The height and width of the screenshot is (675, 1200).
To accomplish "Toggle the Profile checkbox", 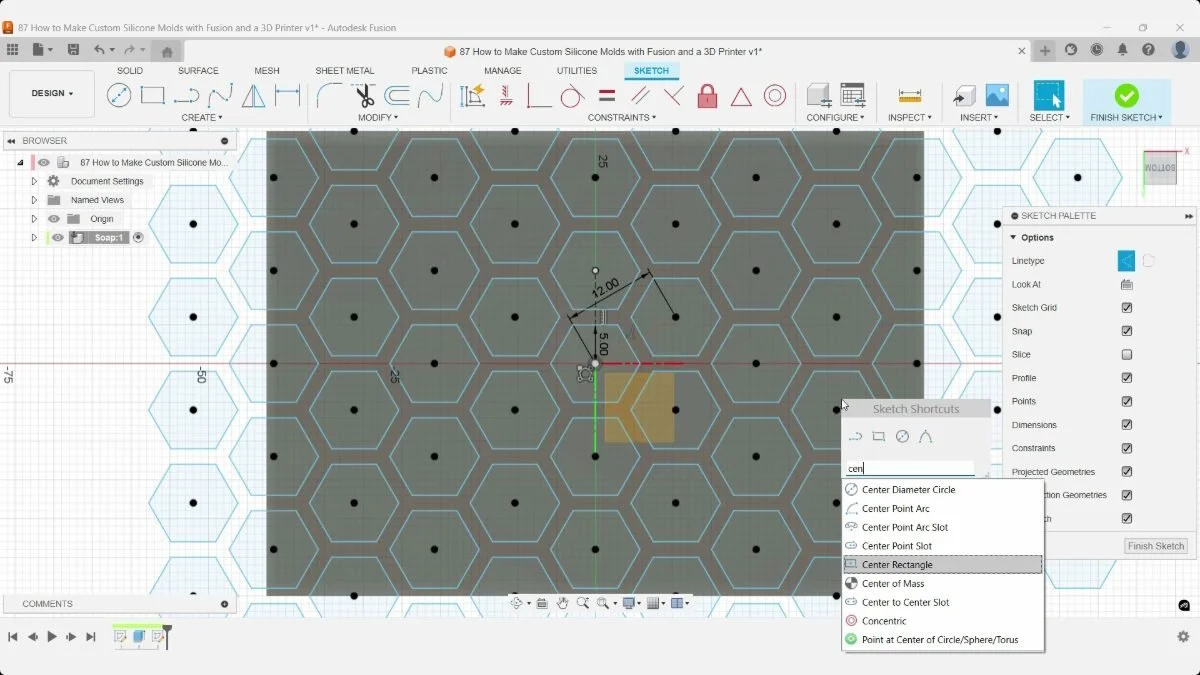I will [x=1127, y=378].
